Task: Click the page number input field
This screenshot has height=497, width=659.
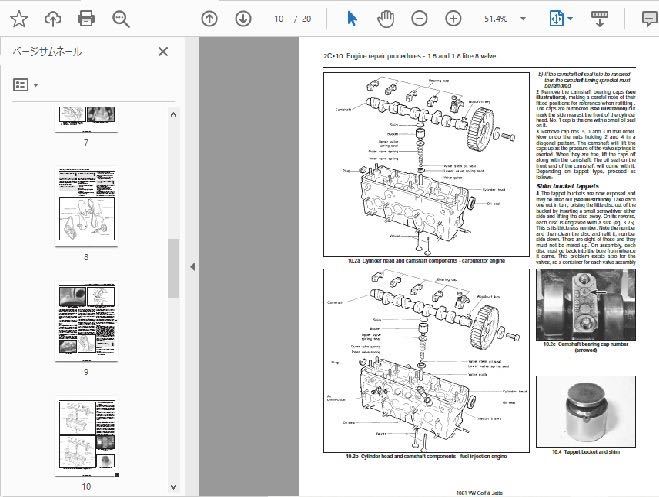Action: point(279,19)
